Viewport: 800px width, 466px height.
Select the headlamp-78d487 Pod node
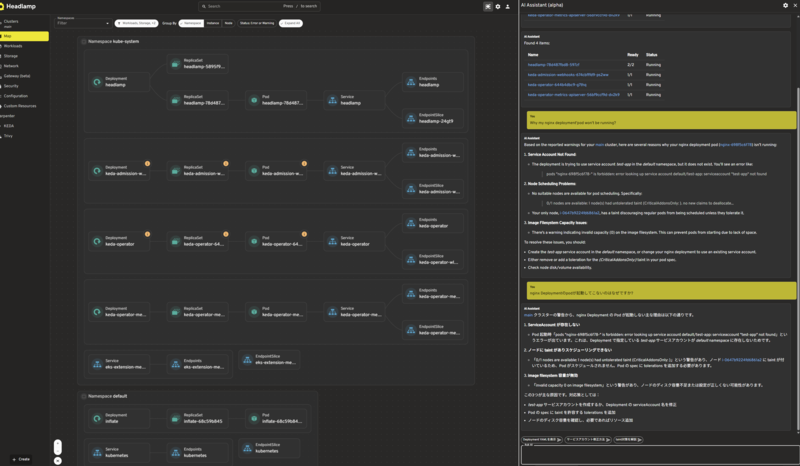276,100
